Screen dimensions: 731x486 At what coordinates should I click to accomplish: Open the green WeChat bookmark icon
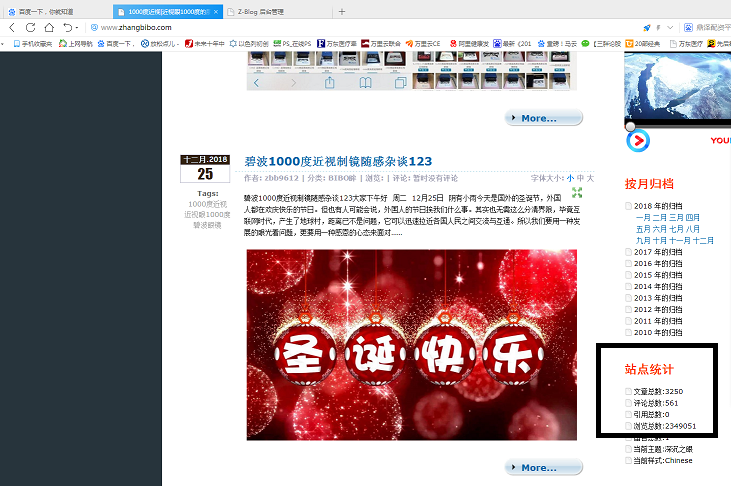[x=585, y=43]
